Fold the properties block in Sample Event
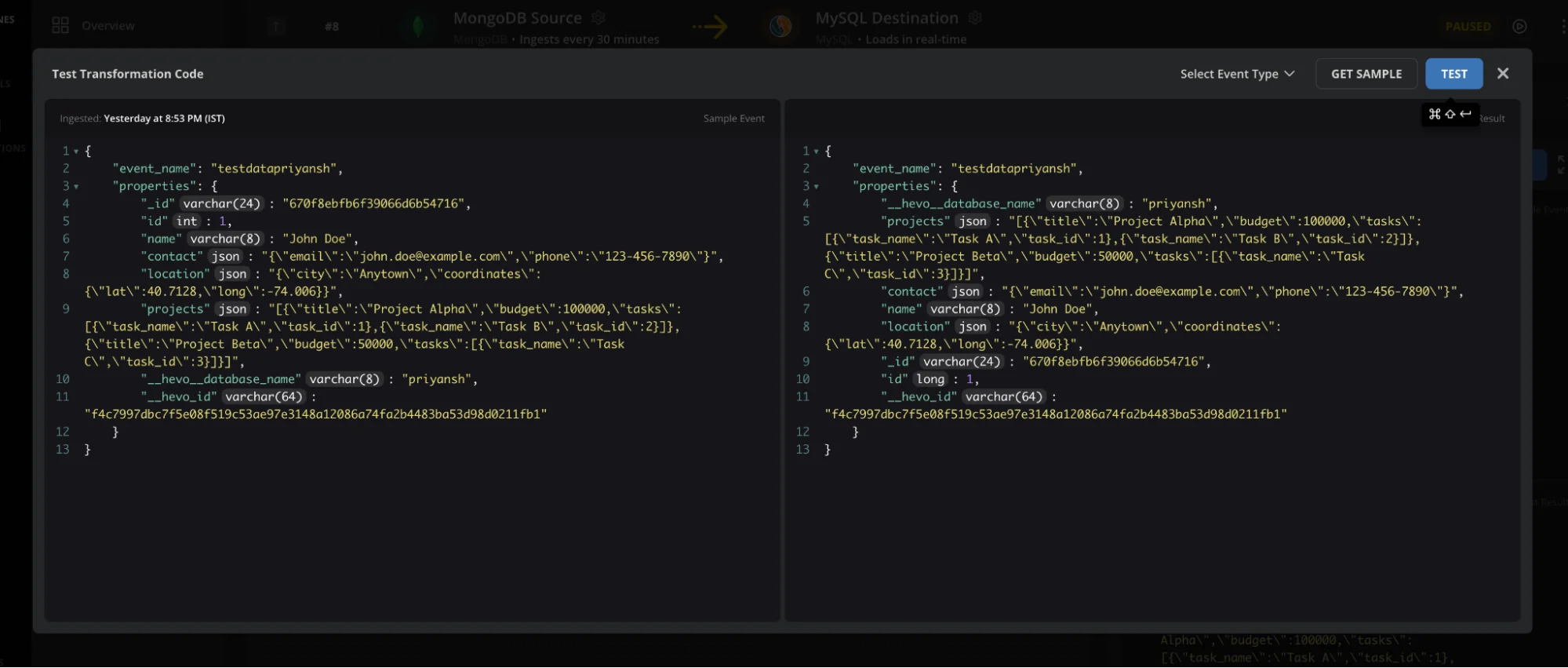1568x668 pixels. pyautogui.click(x=76, y=187)
